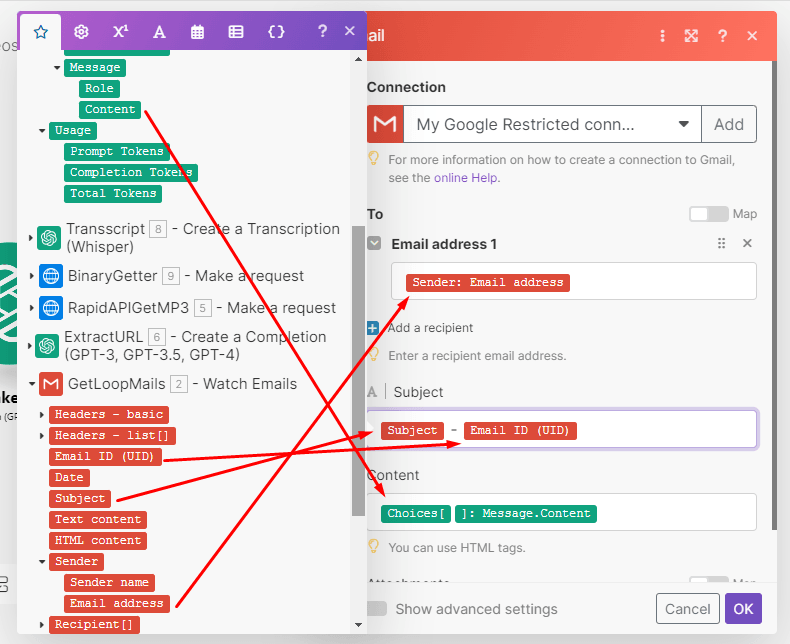The height and width of the screenshot is (644, 790).
Task: Click the Subject input field
Action: tap(660, 430)
